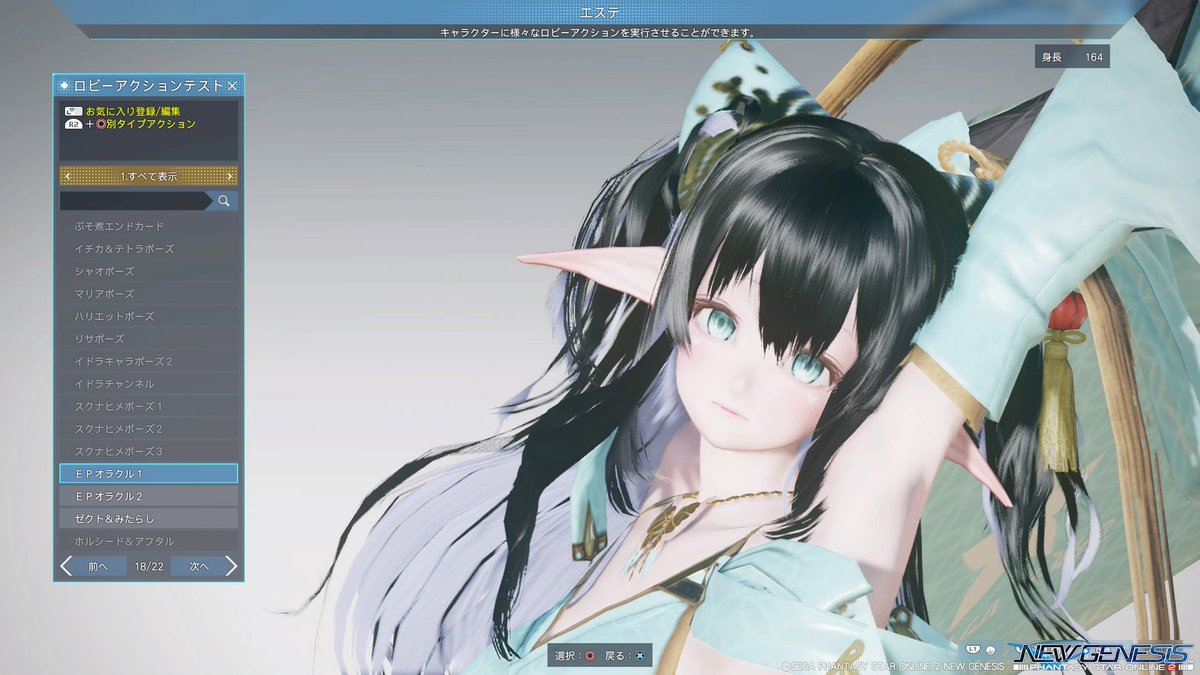Go to previous page with '前へ' button
Image resolution: width=1200 pixels, height=675 pixels.
[98, 566]
